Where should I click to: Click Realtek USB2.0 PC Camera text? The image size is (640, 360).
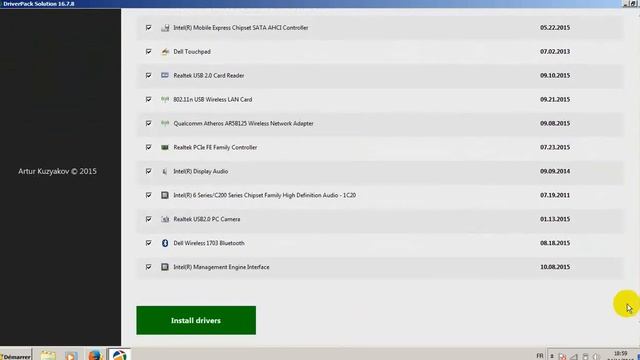click(x=207, y=219)
